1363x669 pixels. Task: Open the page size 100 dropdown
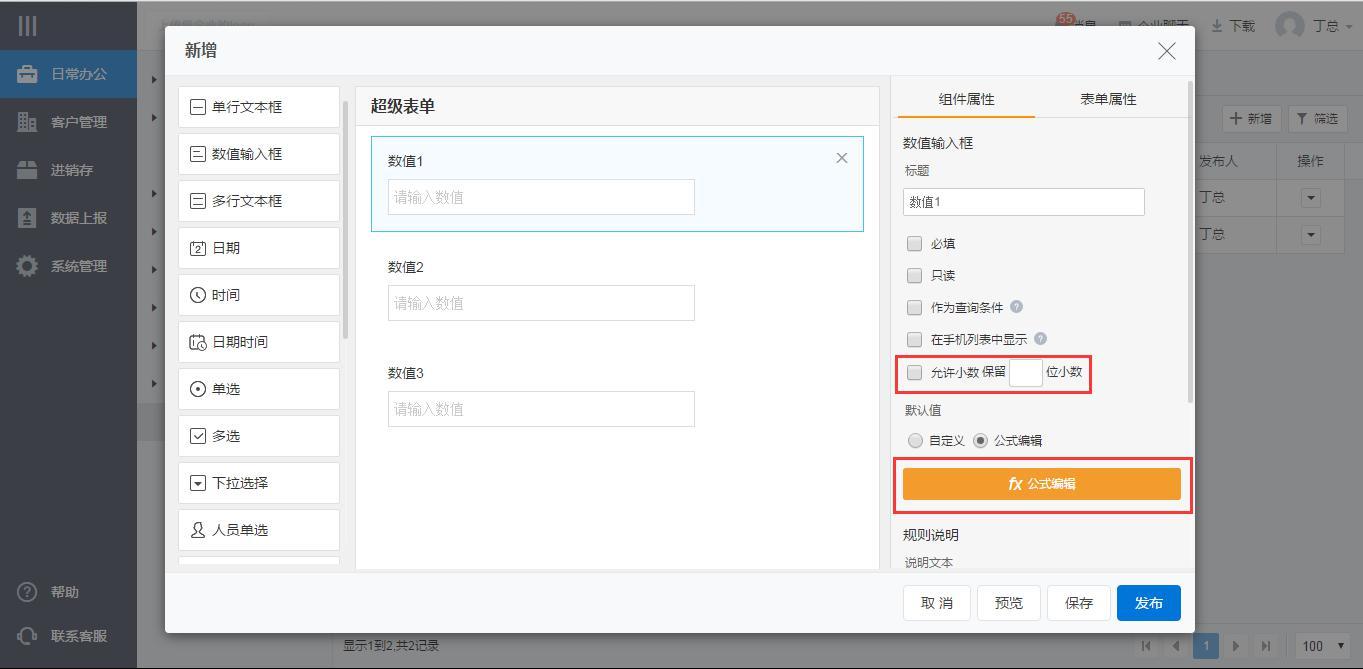(x=1323, y=646)
